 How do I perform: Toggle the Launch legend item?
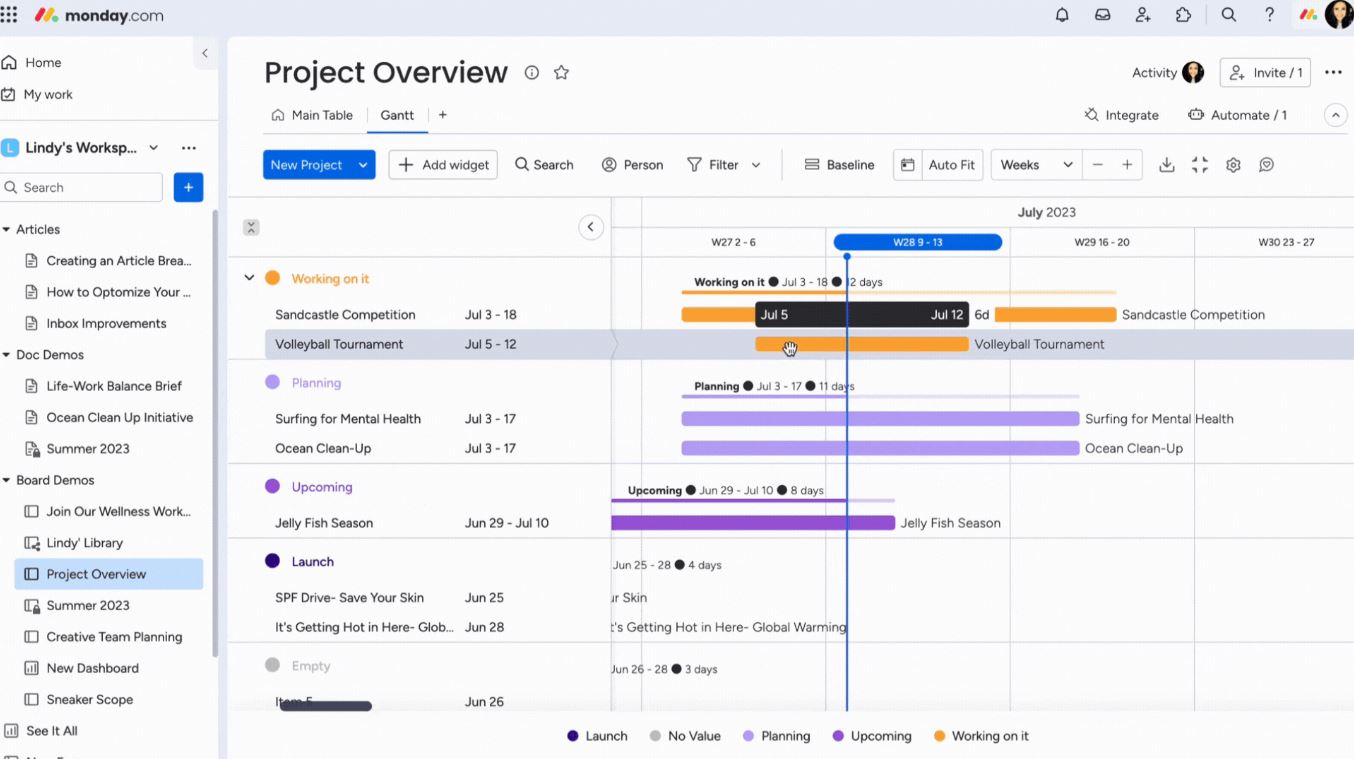tap(597, 736)
